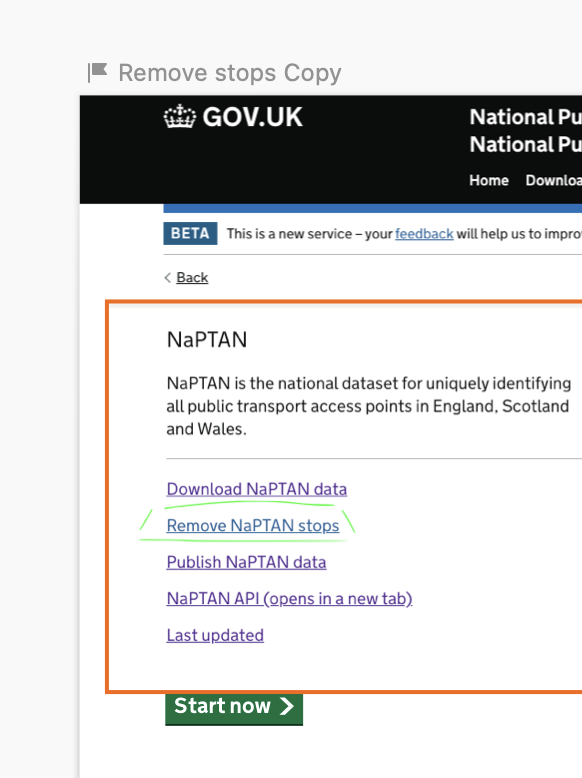The height and width of the screenshot is (778, 582).
Task: Open the Remove NaPTAN stops link
Action: pyautogui.click(x=253, y=525)
